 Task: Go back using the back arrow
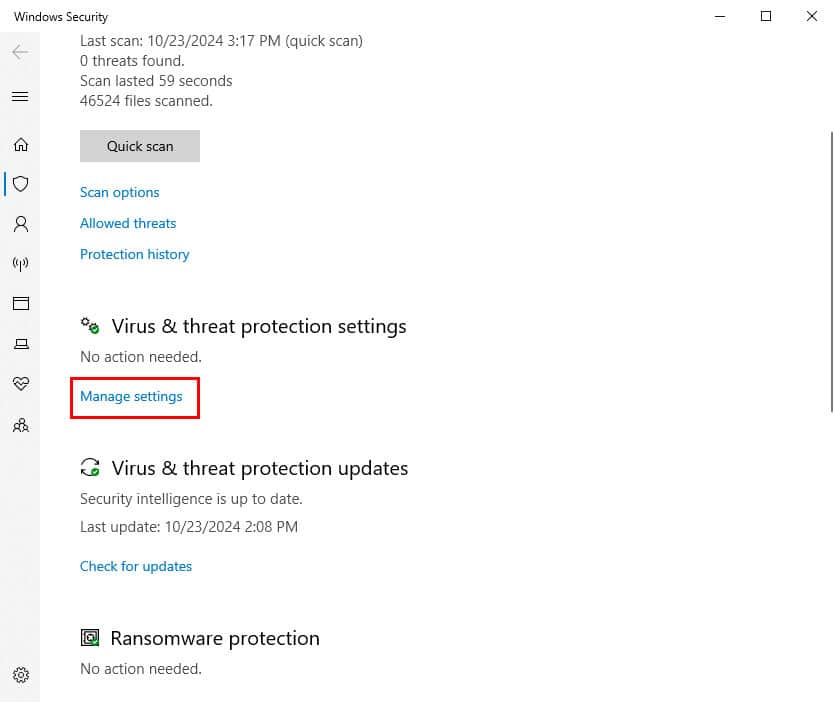pos(20,52)
